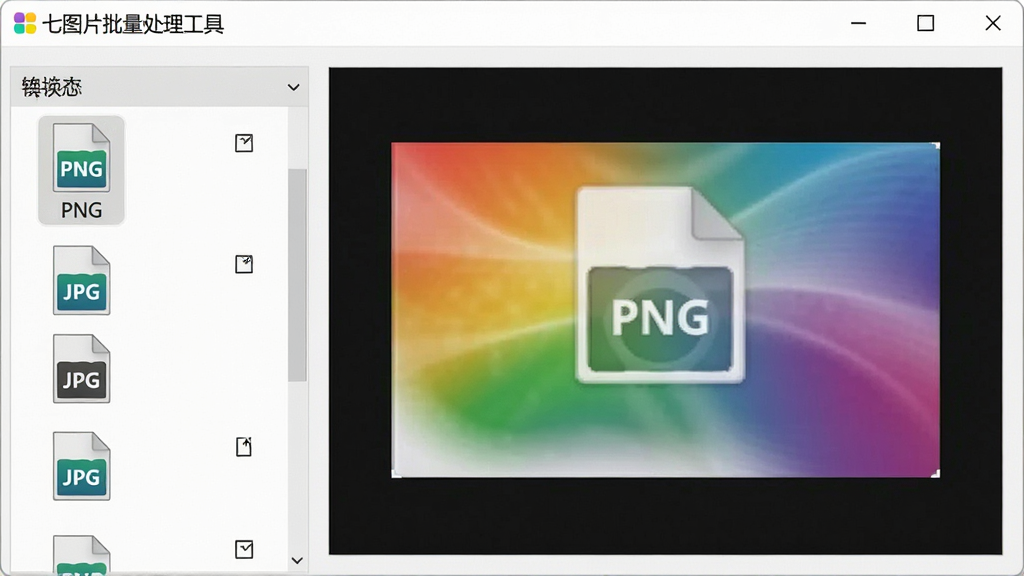
Task: Click the chevron arrow of the top dropdown
Action: [x=294, y=87]
